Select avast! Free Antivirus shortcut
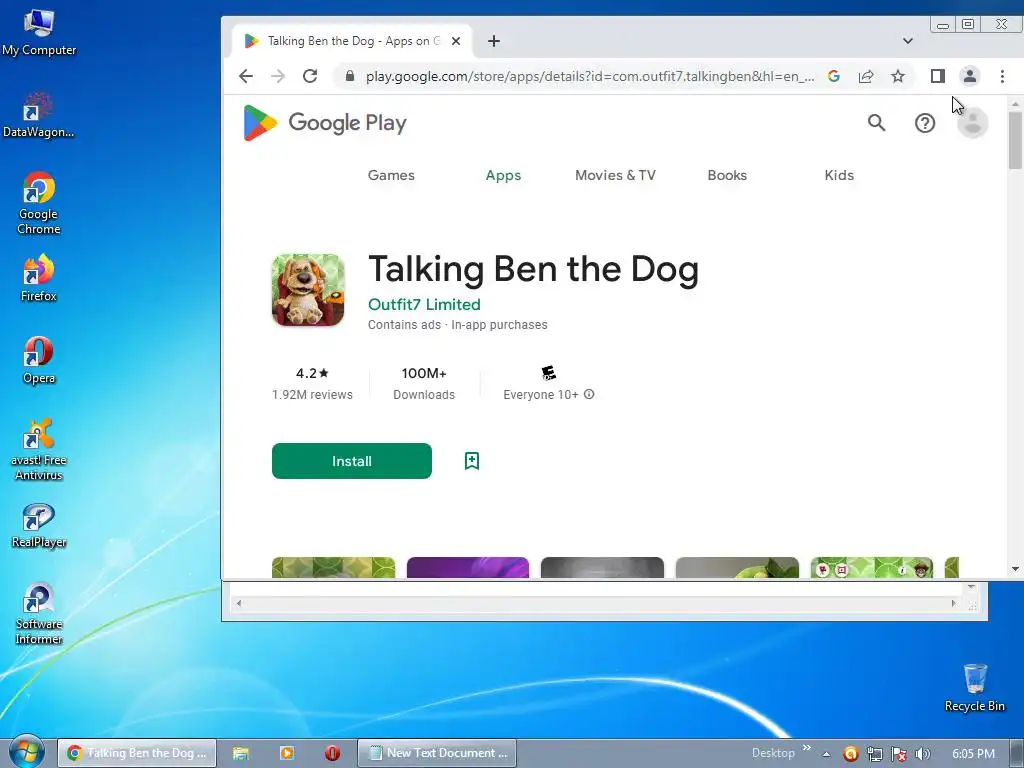The height and width of the screenshot is (768, 1024). click(x=39, y=449)
